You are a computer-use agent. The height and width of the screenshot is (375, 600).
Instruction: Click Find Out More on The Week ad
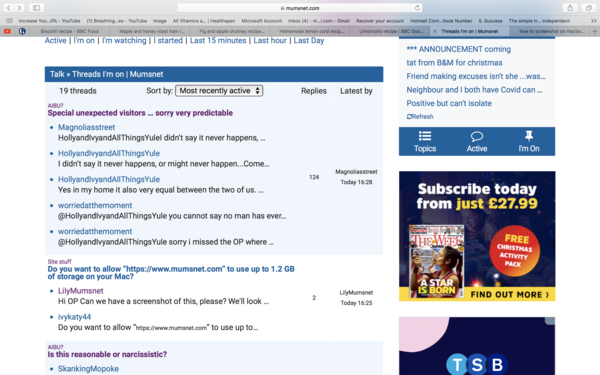(x=509, y=295)
